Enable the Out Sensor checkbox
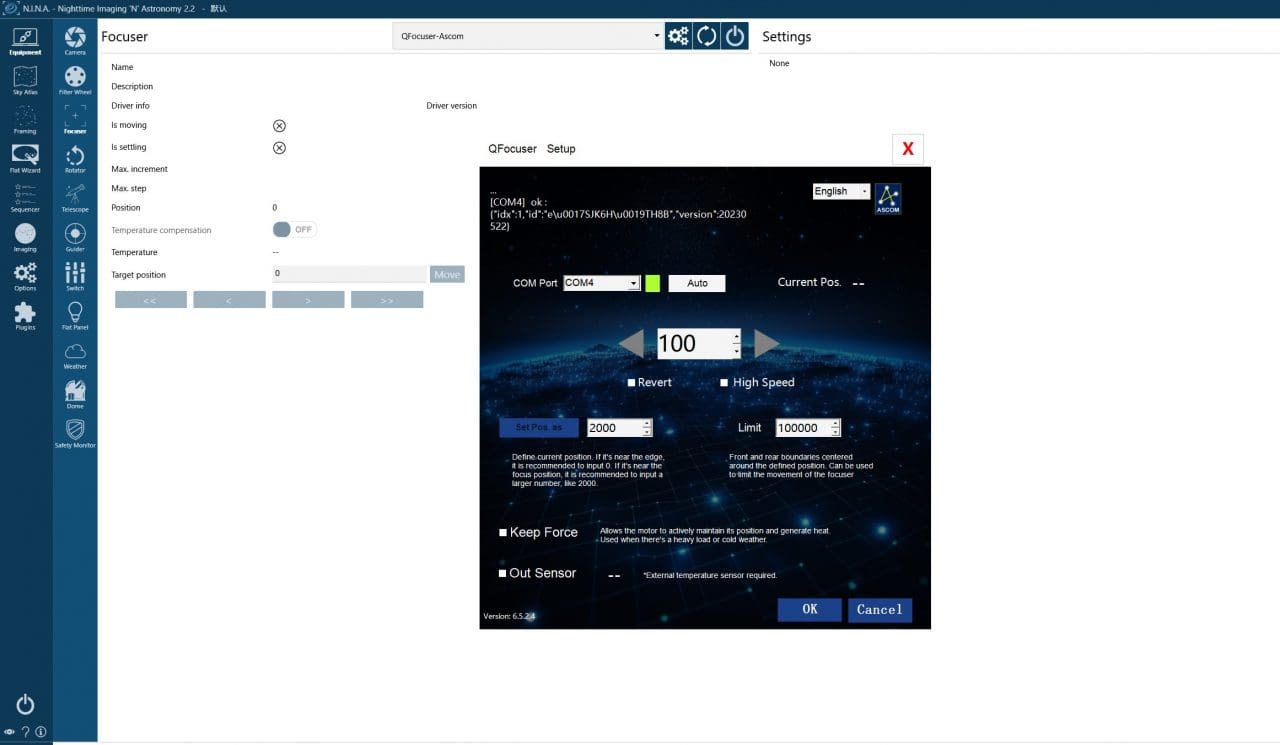This screenshot has height=745, width=1280. (x=502, y=574)
